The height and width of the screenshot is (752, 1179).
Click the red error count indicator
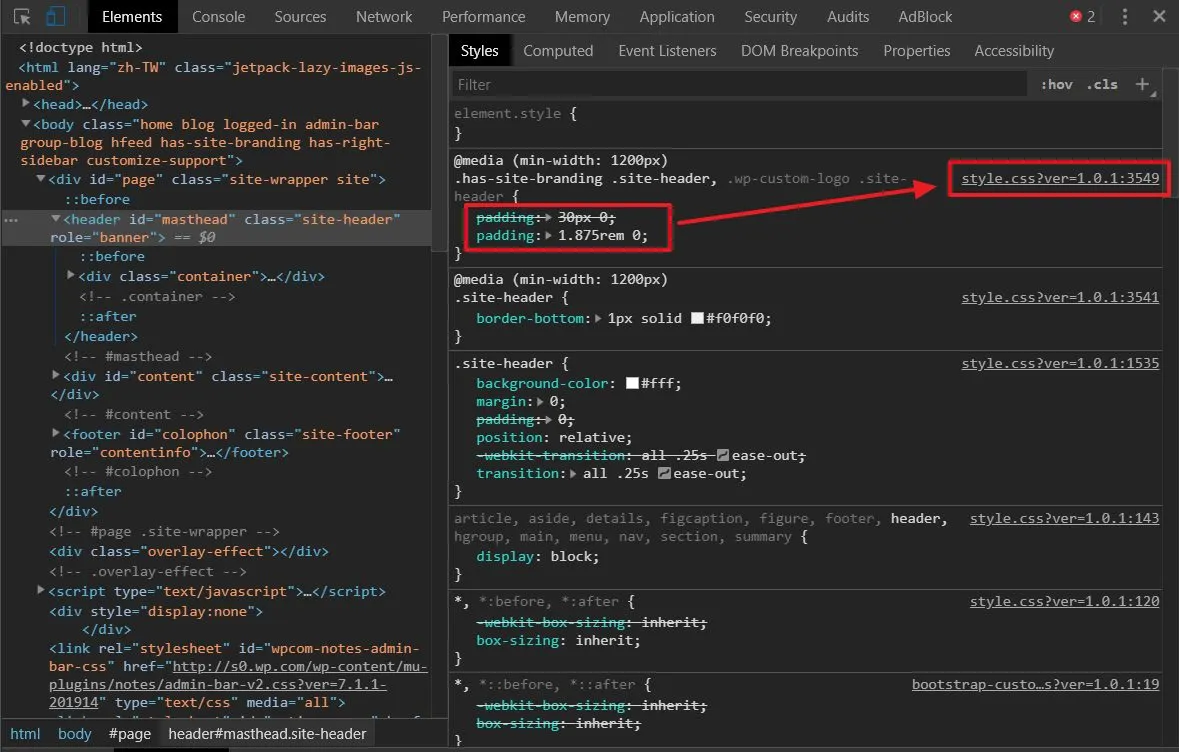(x=1083, y=17)
